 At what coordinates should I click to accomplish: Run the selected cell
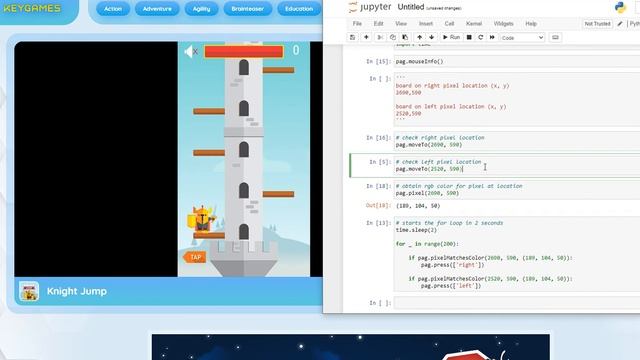pos(451,38)
